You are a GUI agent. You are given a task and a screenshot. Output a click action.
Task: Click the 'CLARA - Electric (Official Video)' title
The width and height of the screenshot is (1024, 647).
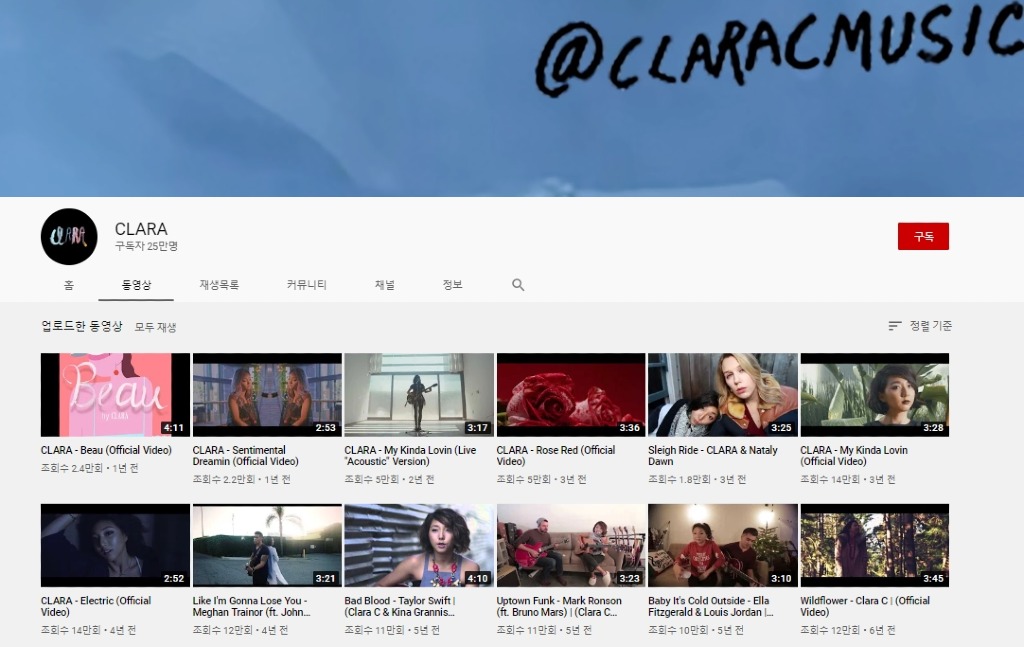pyautogui.click(x=95, y=607)
